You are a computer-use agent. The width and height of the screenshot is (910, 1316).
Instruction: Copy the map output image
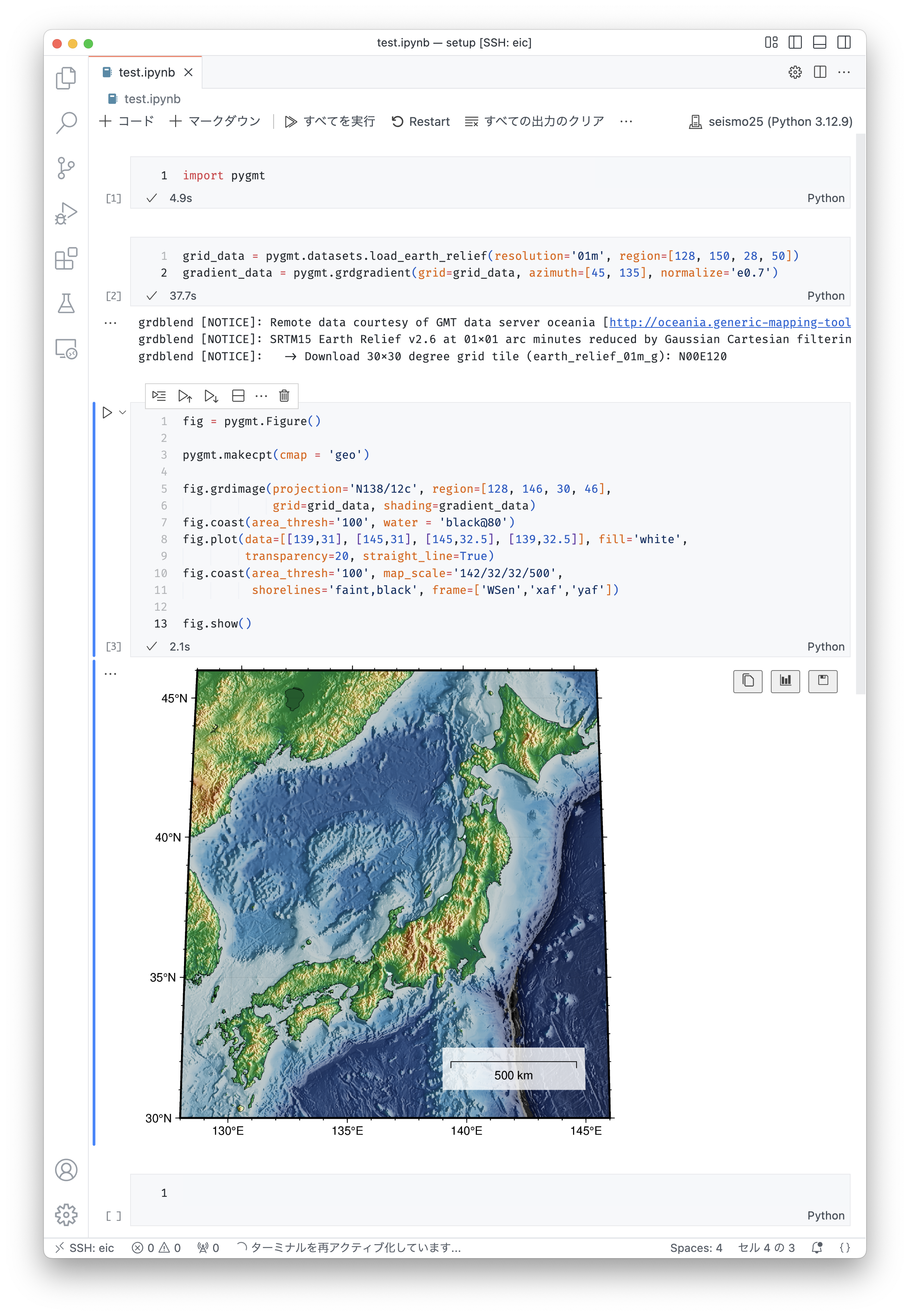tap(747, 681)
